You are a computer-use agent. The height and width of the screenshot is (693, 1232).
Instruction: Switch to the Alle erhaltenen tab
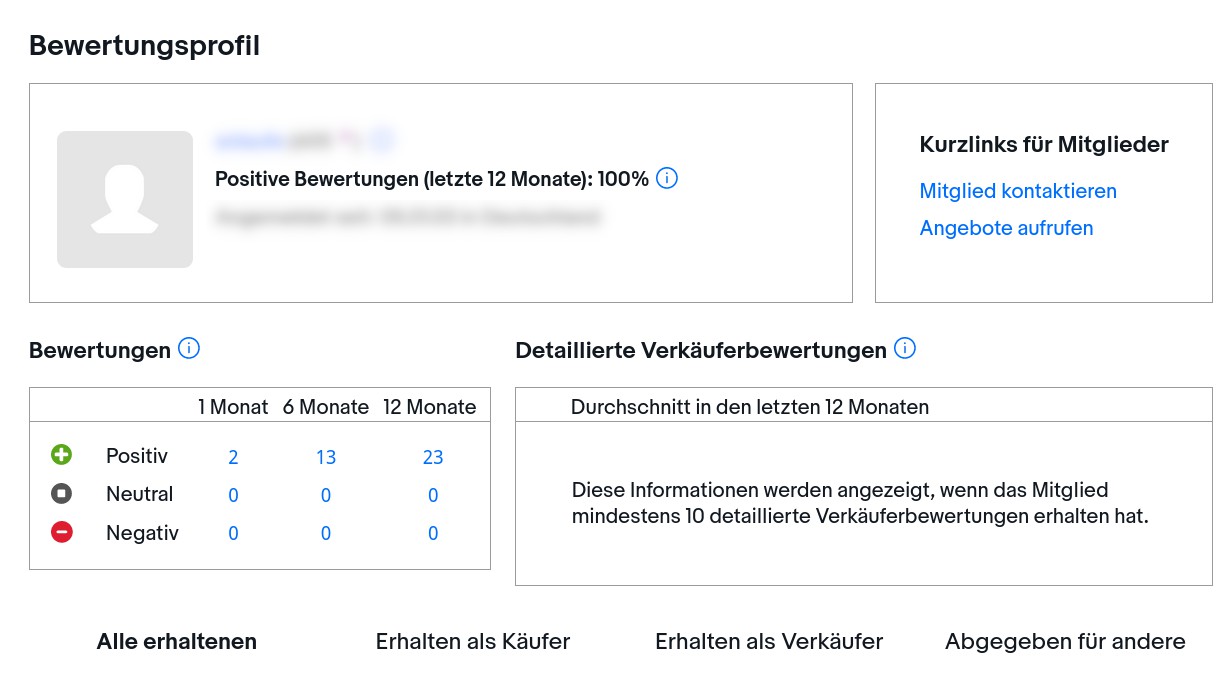pos(177,642)
